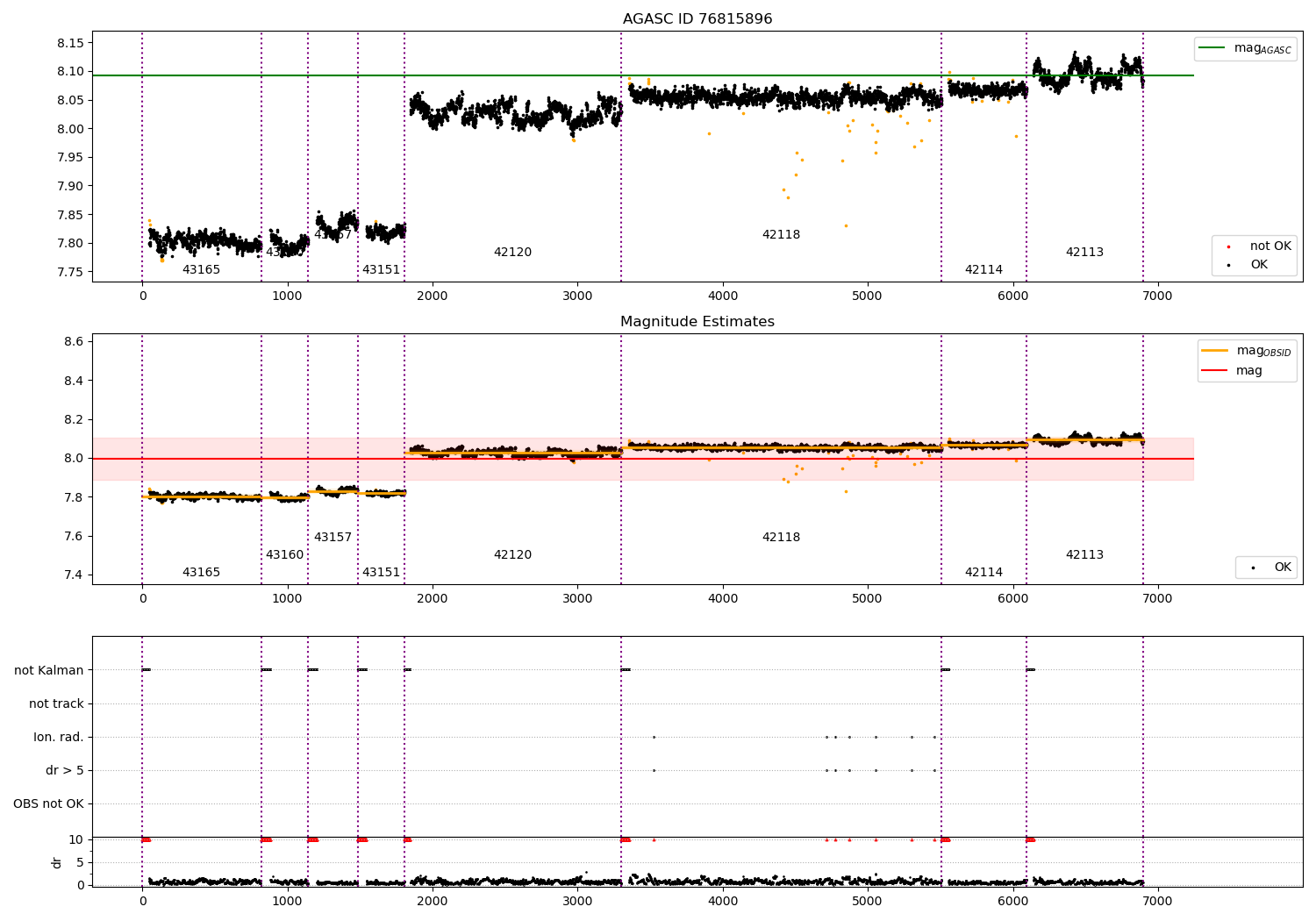Click the 3000 x-axis tick of top plot
This screenshot has width=1316, height=921.
point(577,296)
